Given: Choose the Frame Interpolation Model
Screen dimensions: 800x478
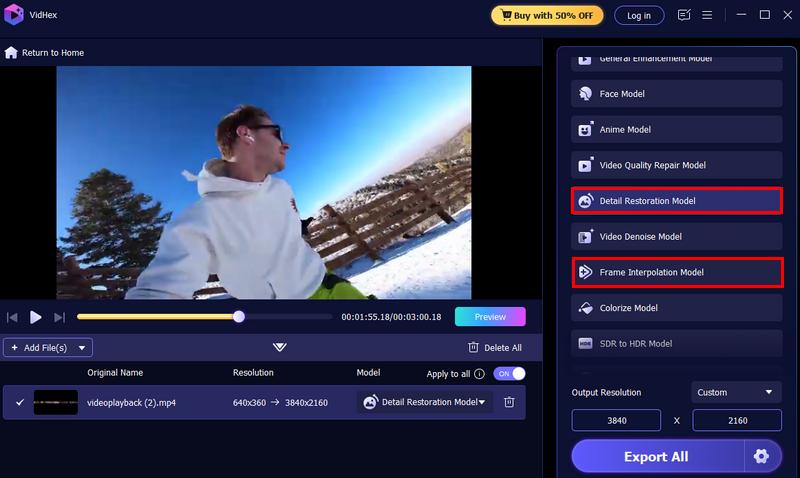Looking at the screenshot, I should tap(676, 272).
